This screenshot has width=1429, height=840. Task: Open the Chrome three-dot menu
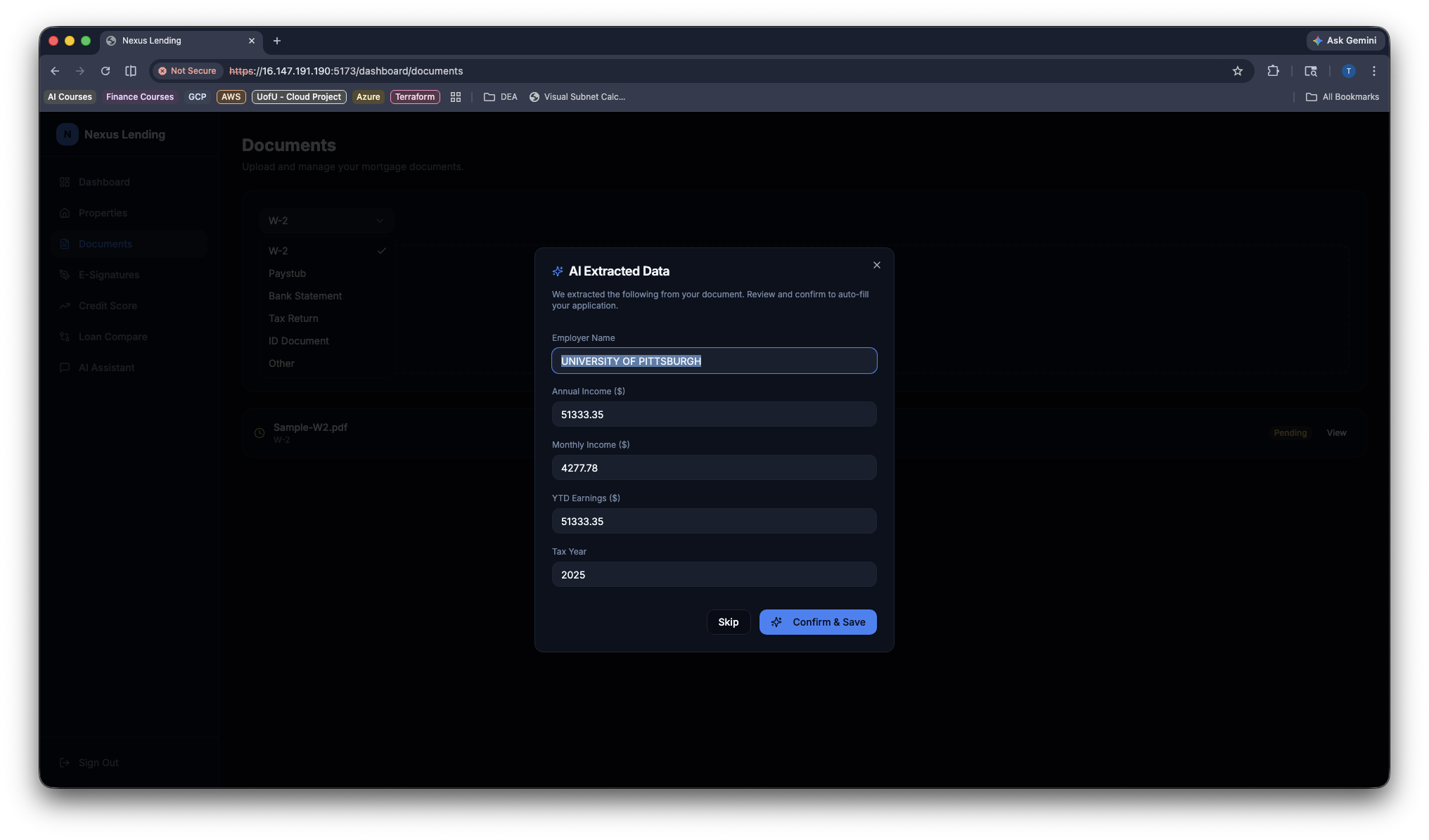(1373, 71)
